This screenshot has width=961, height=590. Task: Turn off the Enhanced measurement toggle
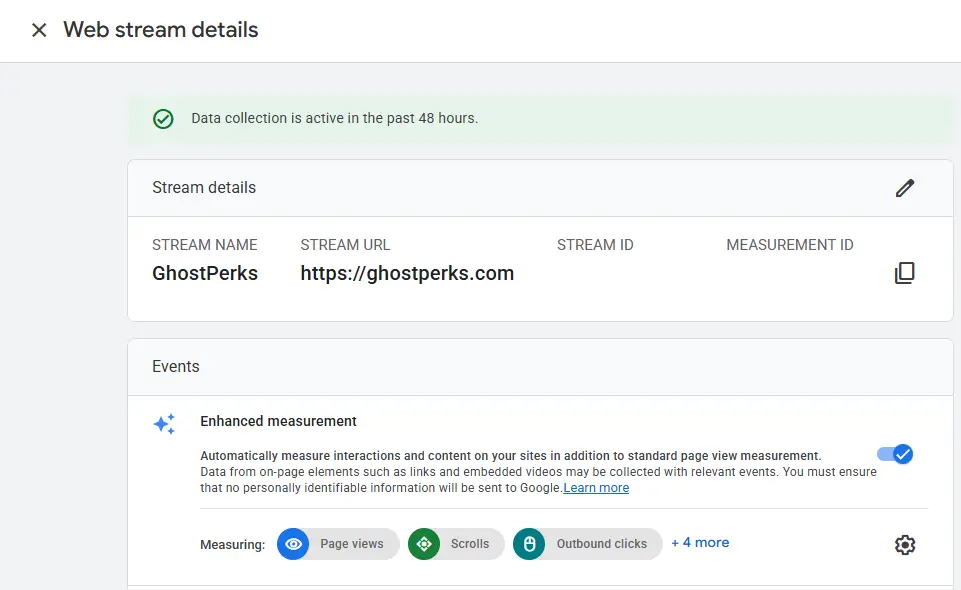[895, 454]
